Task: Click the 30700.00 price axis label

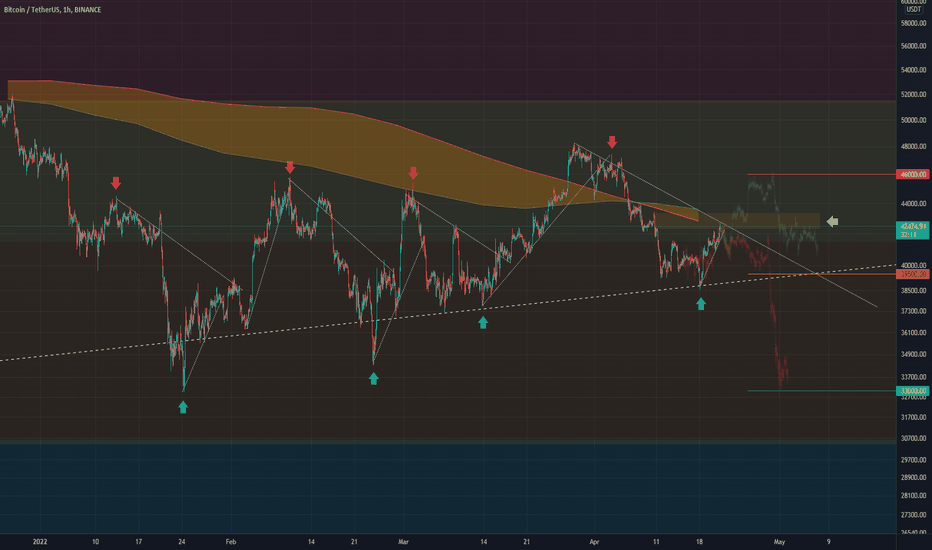Action: pyautogui.click(x=914, y=438)
